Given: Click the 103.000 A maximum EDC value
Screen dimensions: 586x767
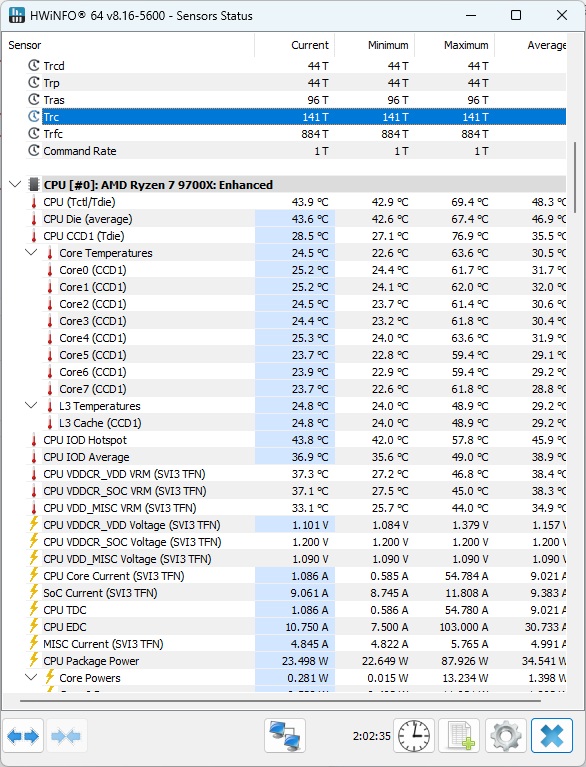Looking at the screenshot, I should click(x=462, y=627).
